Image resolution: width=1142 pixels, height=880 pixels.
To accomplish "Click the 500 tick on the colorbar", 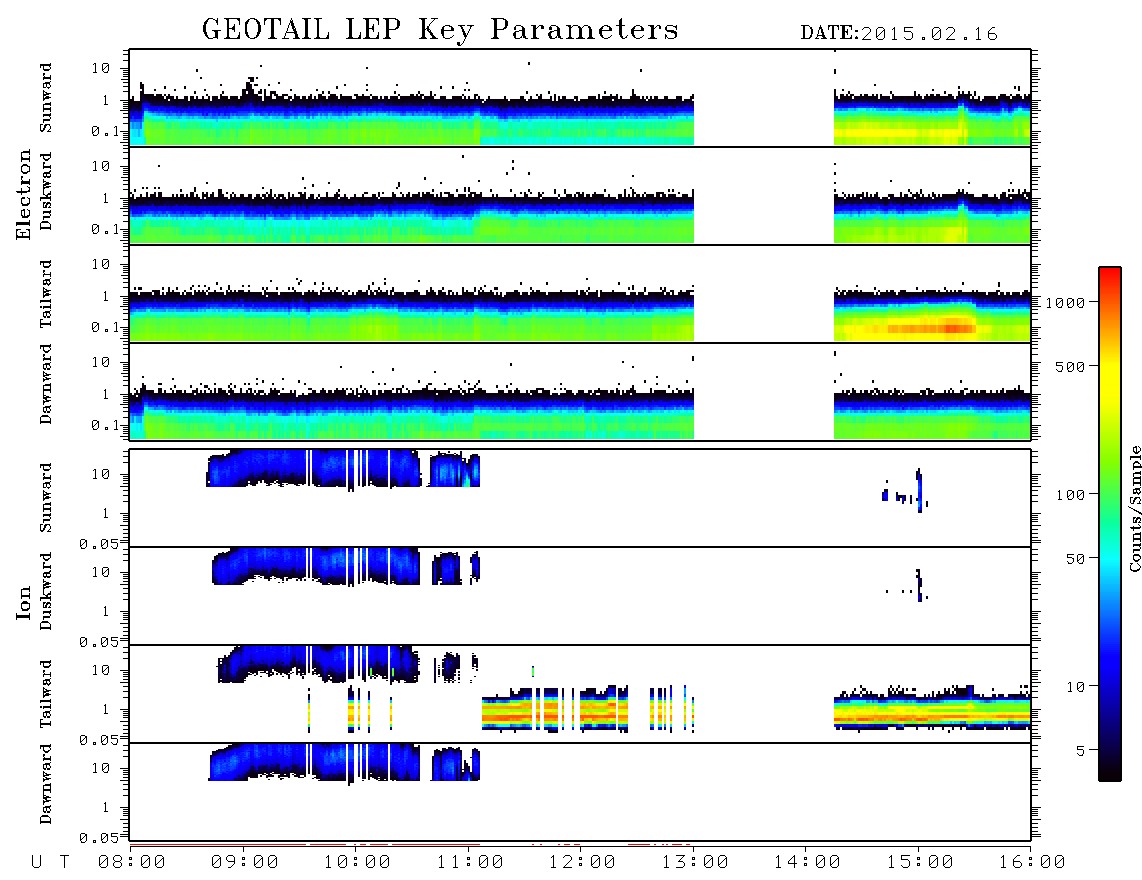I will pos(1071,366).
